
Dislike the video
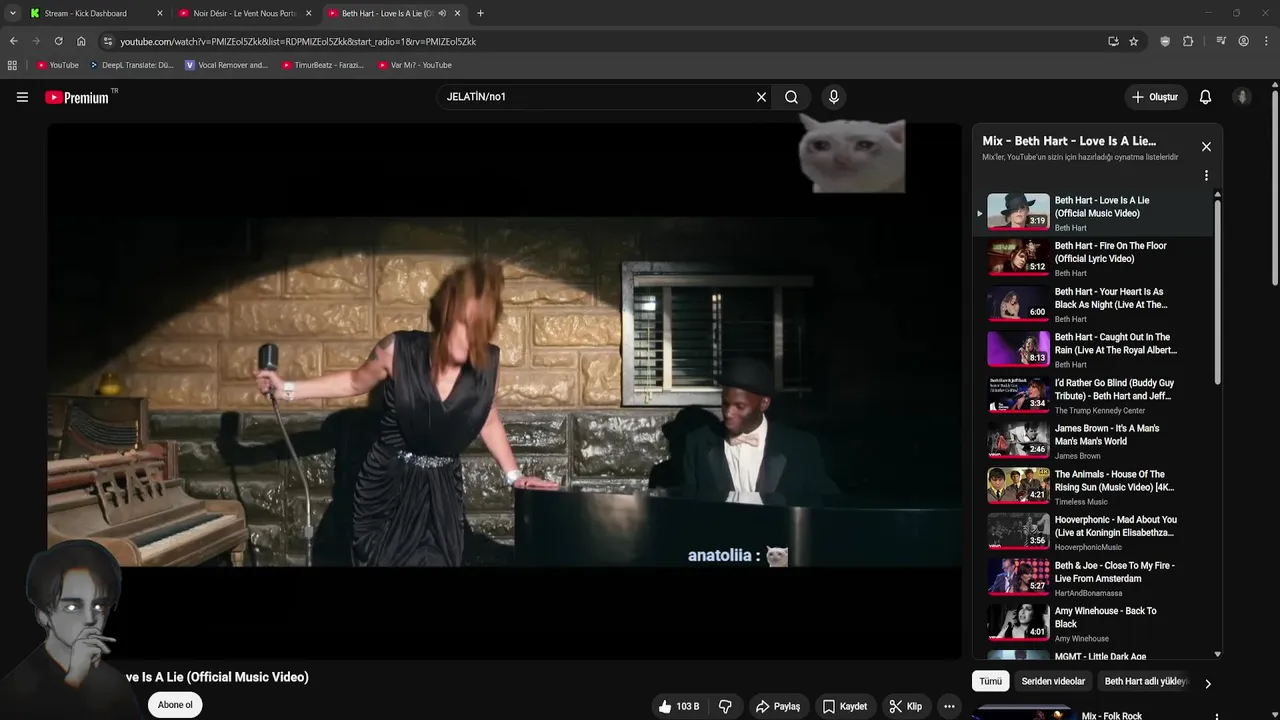click(x=725, y=706)
